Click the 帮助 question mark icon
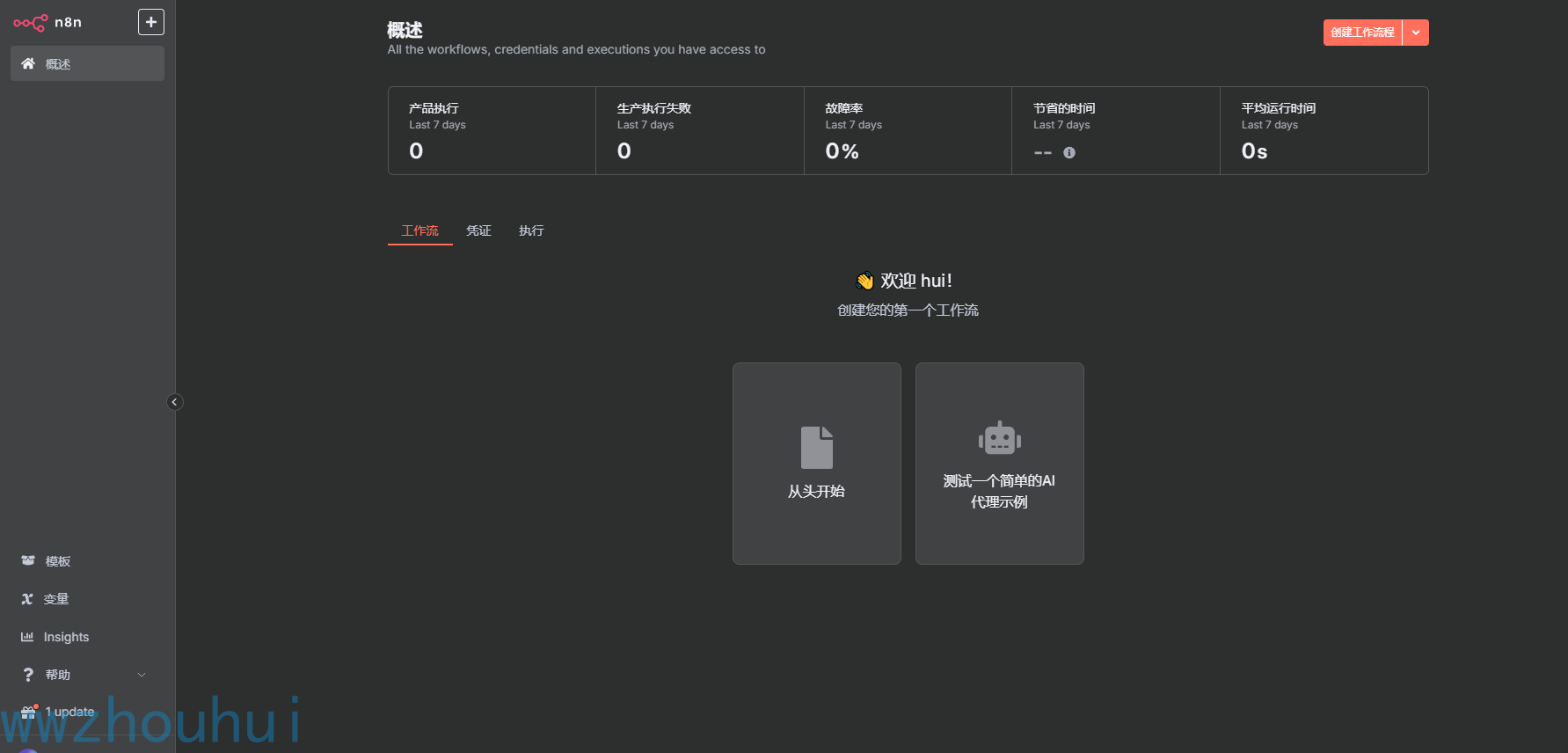Screen dimensions: 1568x753 [28, 675]
